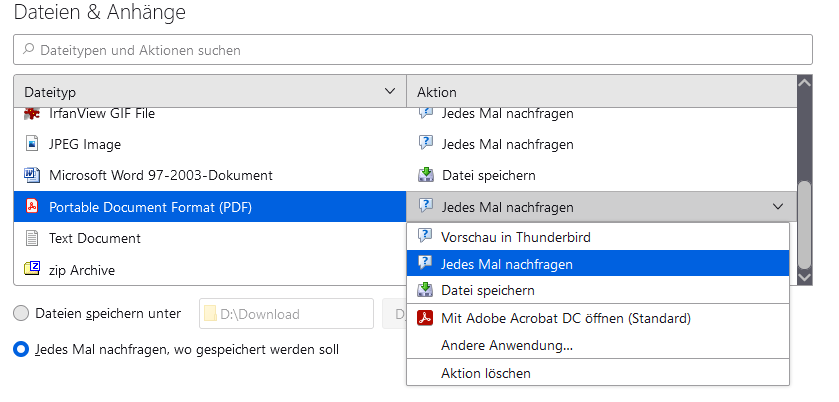Click the zip Archive file icon

31,269
